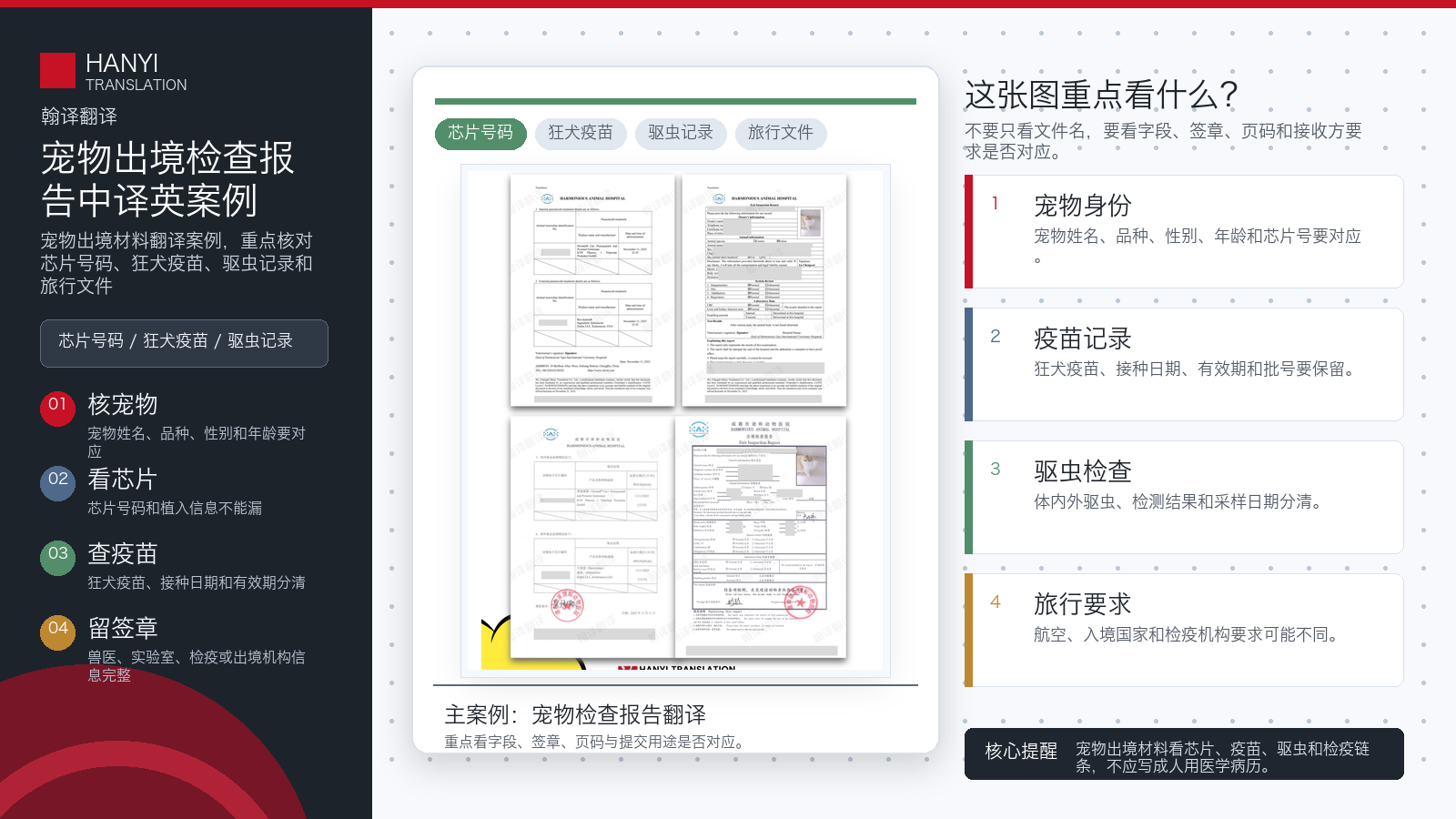Click text 狂犬疫苗、接种日期和有效期分清

pos(197,582)
